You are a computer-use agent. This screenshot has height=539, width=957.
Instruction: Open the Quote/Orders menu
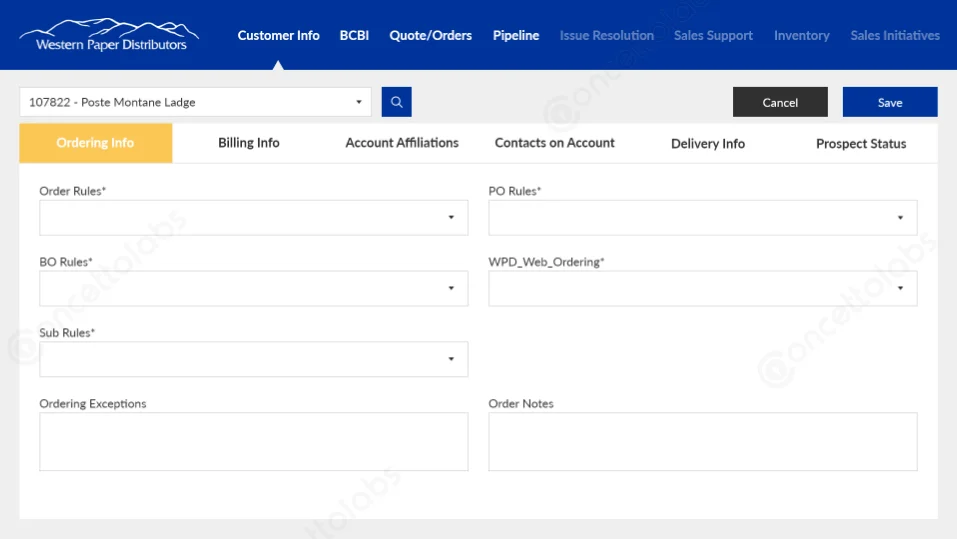pos(431,35)
